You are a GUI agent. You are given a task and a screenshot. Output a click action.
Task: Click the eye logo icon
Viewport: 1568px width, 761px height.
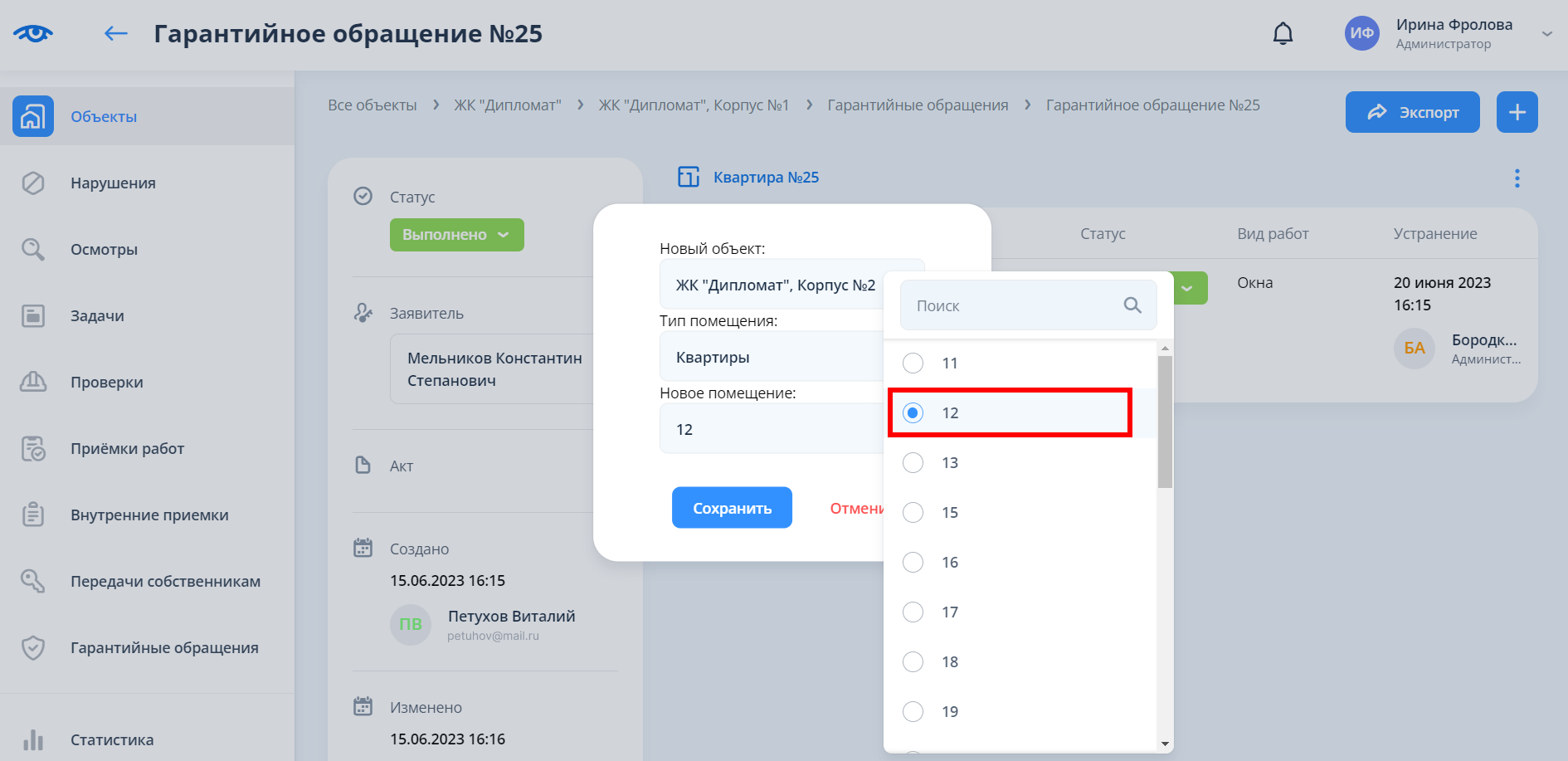33,33
